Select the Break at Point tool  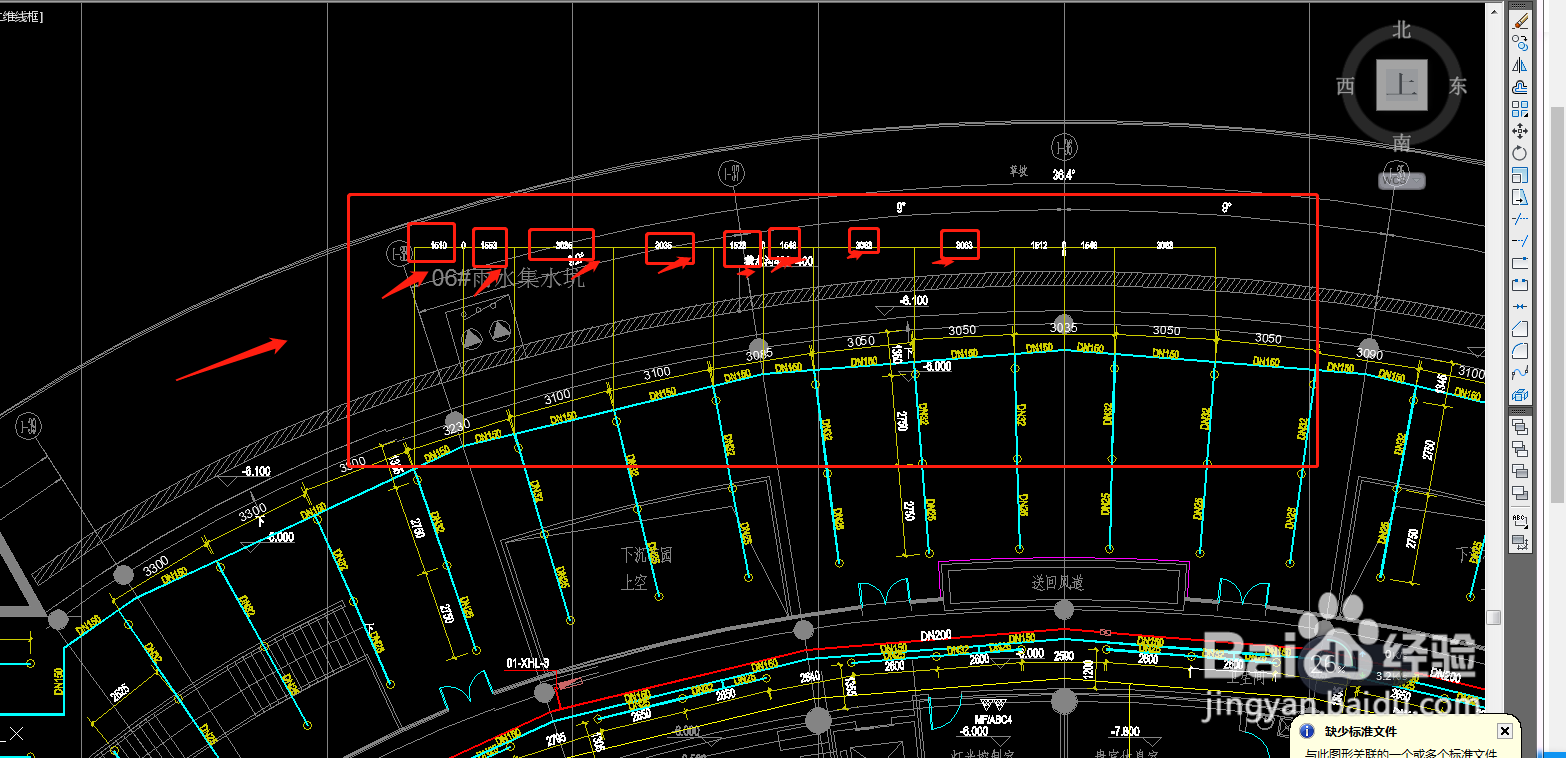coord(1520,262)
